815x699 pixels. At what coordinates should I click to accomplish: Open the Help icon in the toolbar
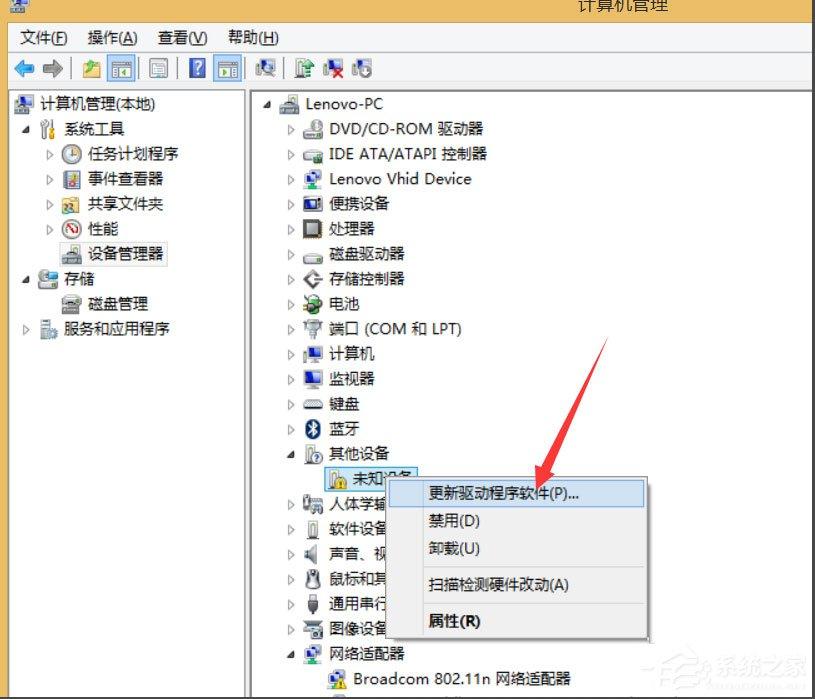pos(196,68)
